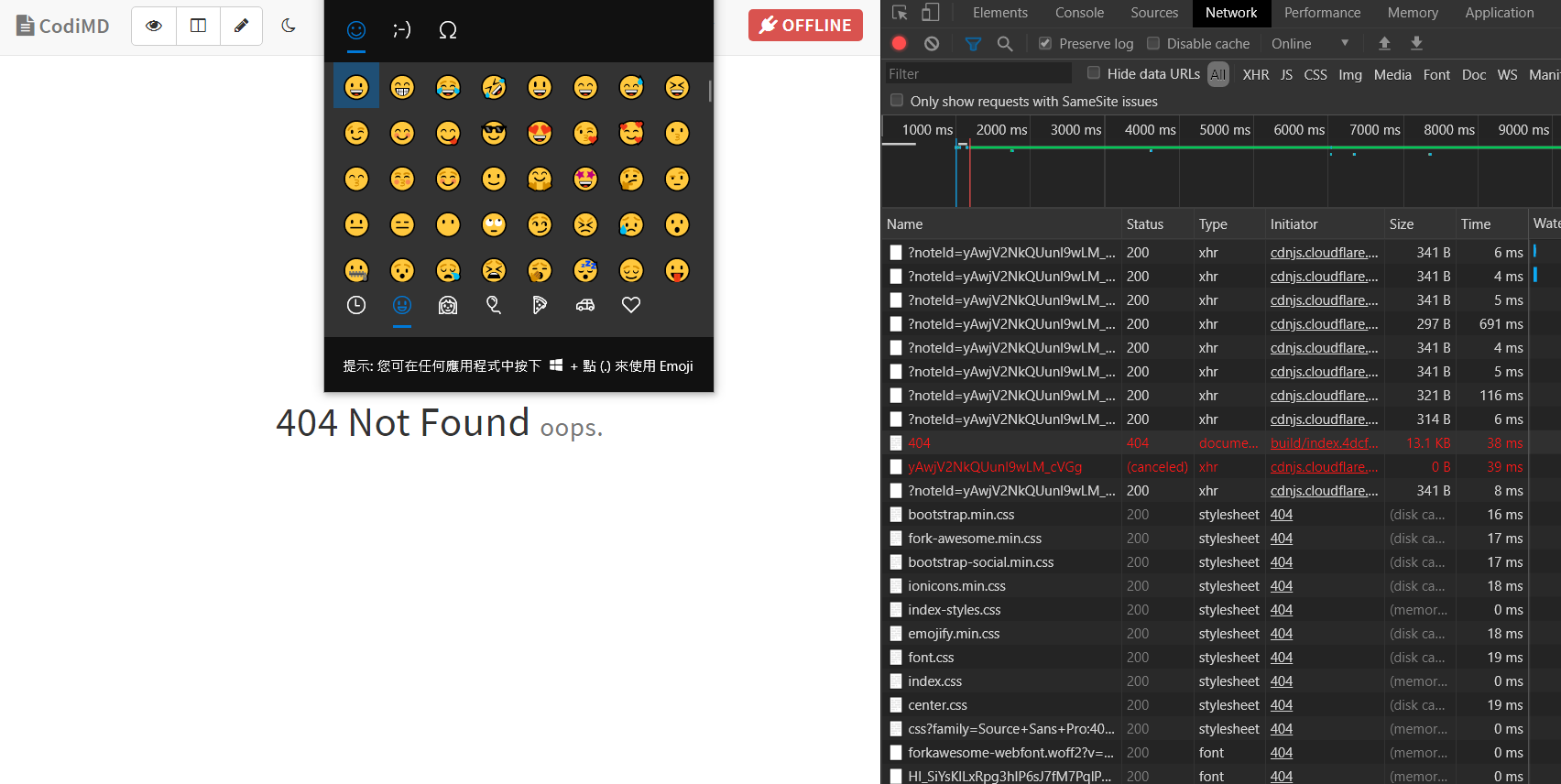The image size is (1561, 784).
Task: Pick the tongue-out face emoji
Action: (677, 270)
